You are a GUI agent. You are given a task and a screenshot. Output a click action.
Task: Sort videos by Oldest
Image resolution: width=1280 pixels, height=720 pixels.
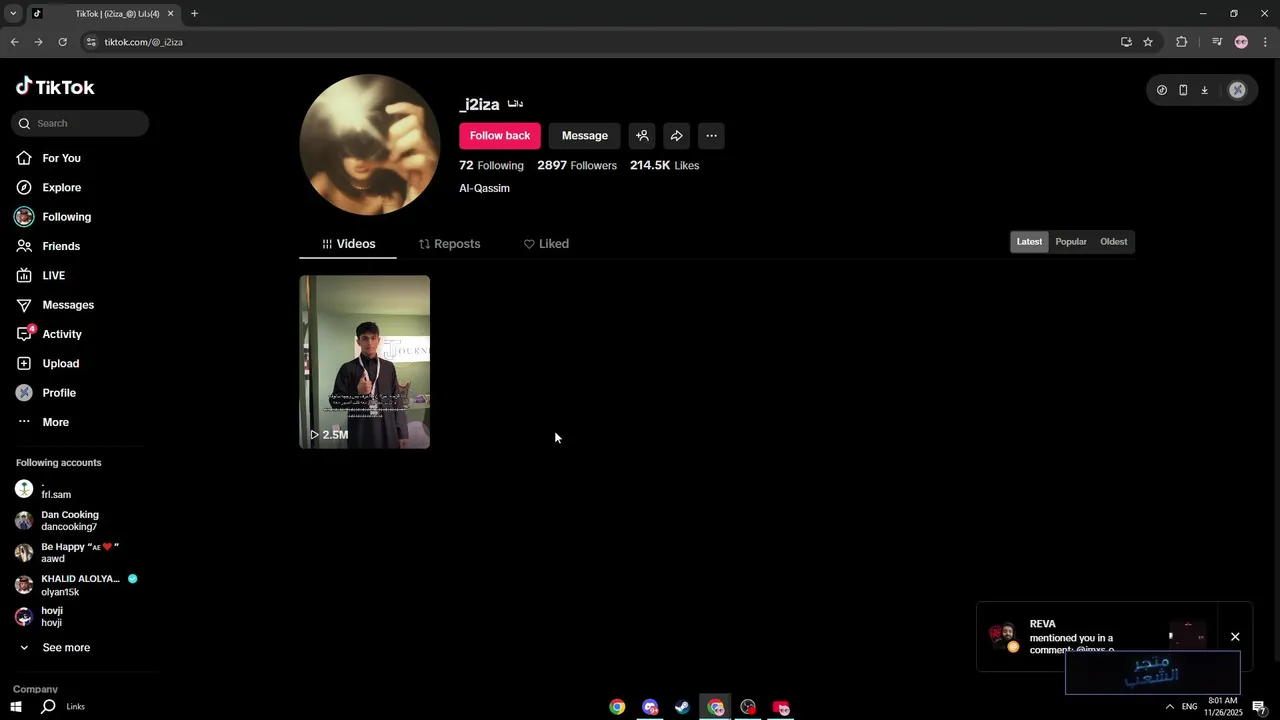(1113, 242)
